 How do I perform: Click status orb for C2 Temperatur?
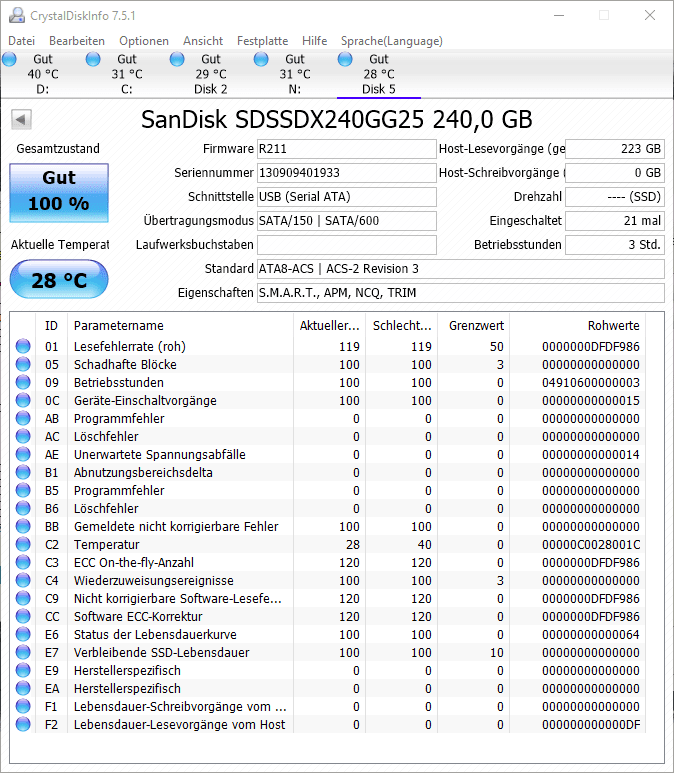point(23,544)
